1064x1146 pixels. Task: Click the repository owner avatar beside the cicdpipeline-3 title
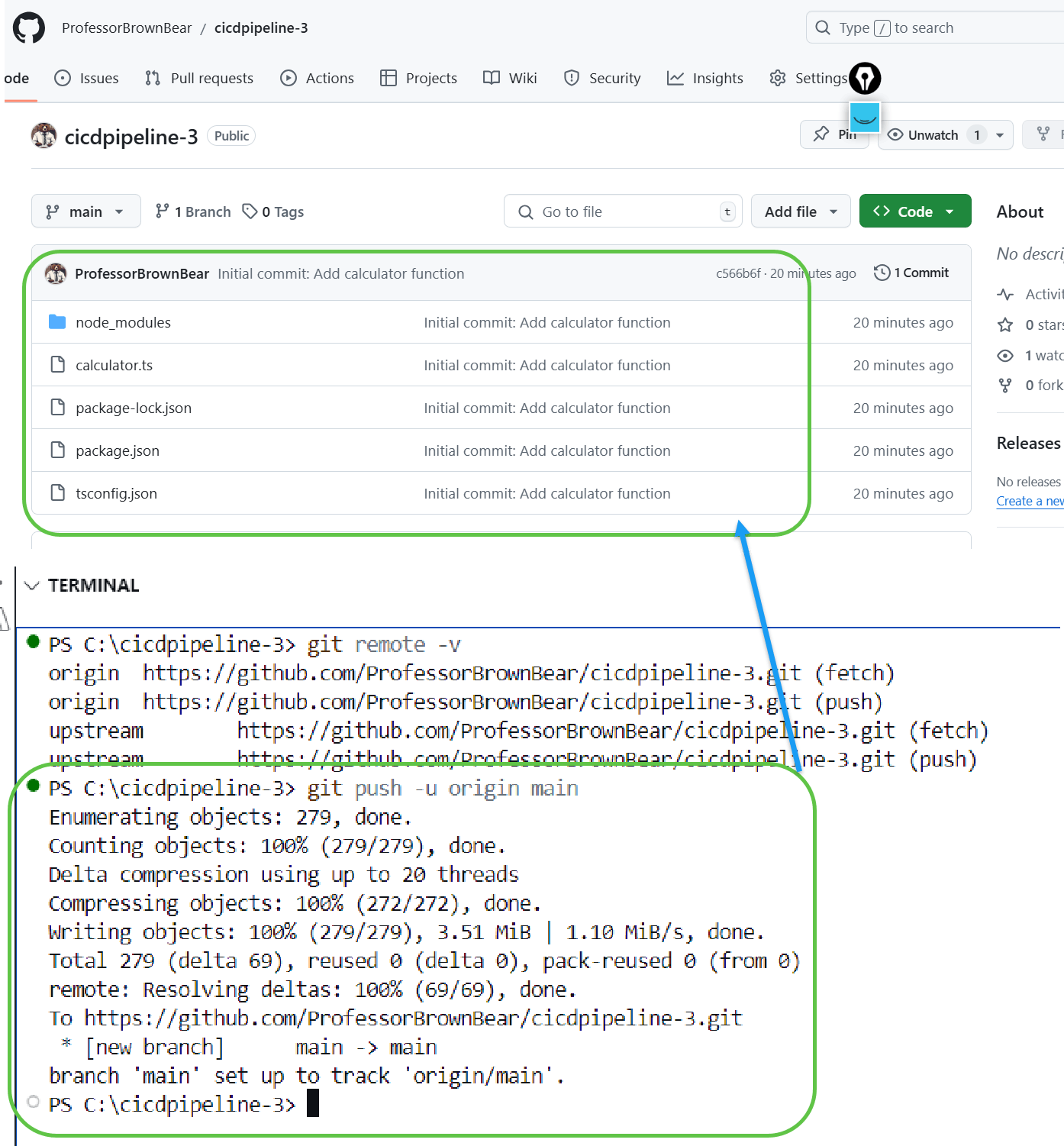(x=44, y=136)
